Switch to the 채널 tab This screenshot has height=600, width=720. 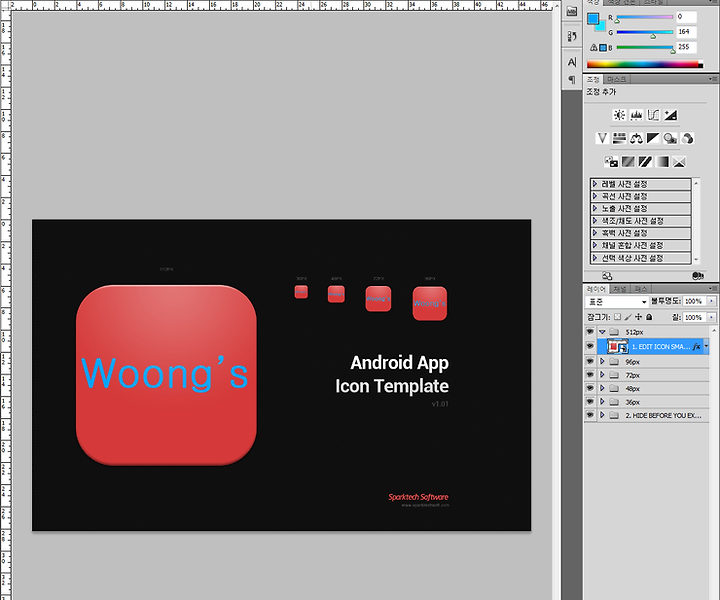point(620,289)
